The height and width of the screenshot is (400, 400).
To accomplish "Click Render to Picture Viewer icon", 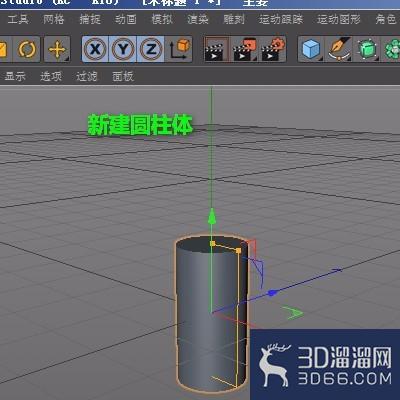I will [244, 49].
